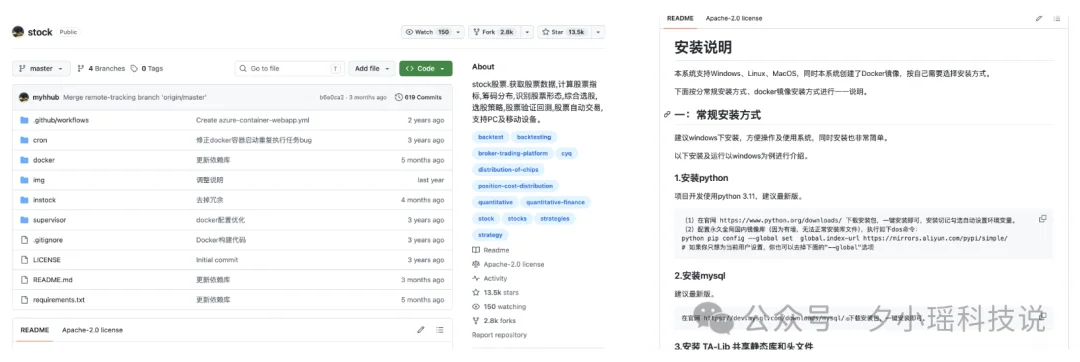Open the requirements.txt file
1080x362 pixels.
point(59,300)
